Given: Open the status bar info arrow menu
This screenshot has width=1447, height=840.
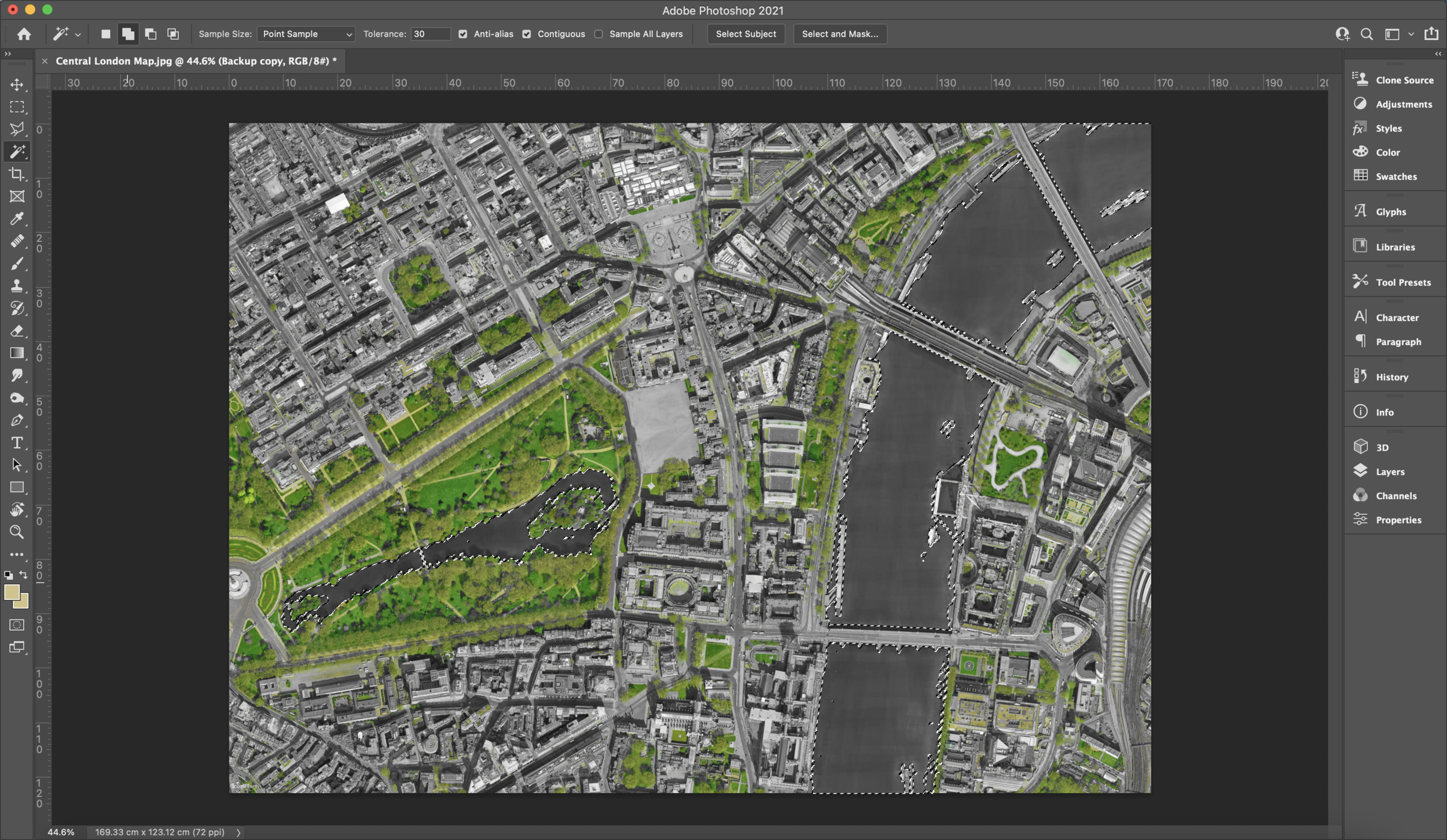Looking at the screenshot, I should [x=238, y=832].
